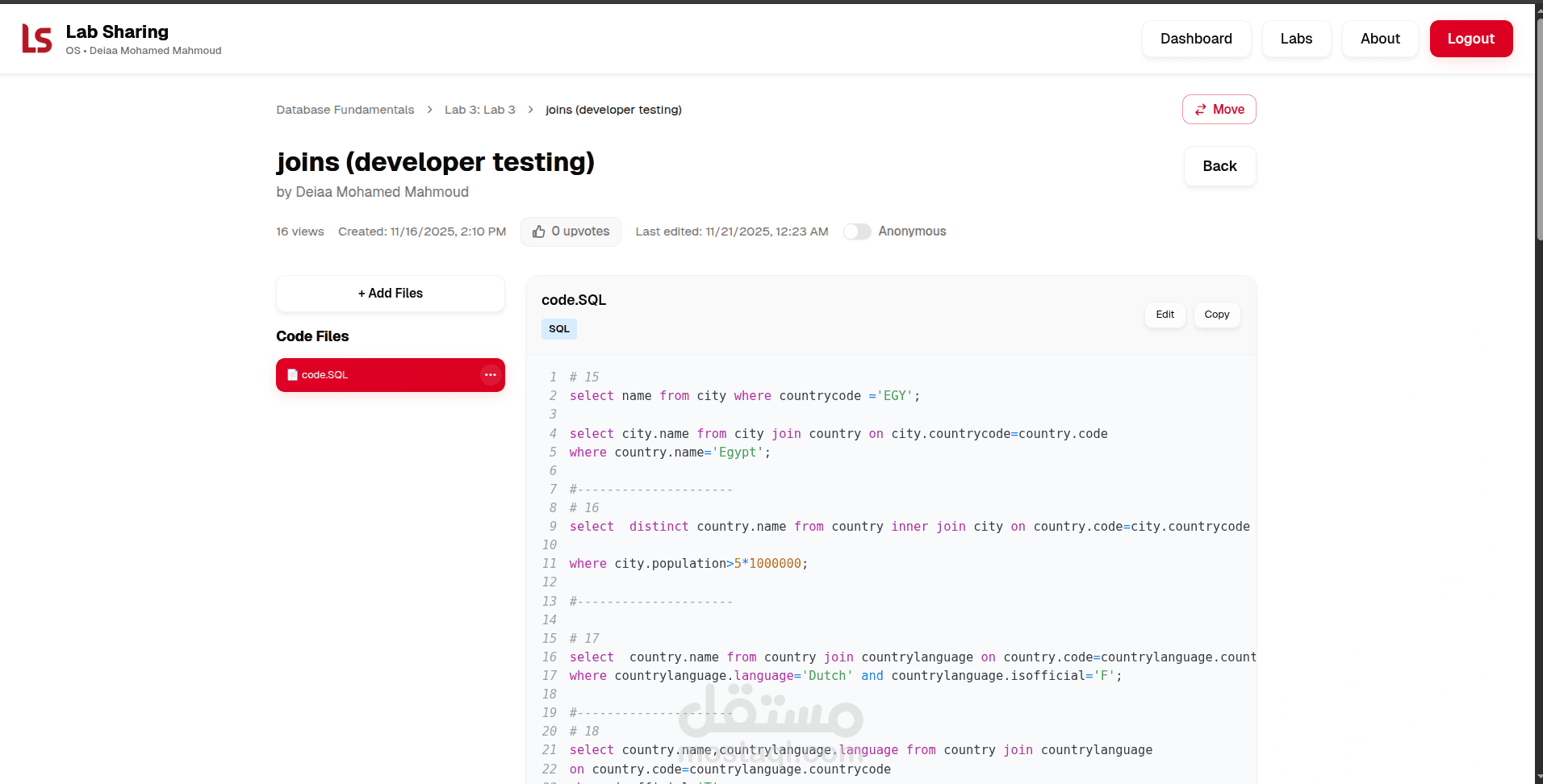Click the Move arrows icon
This screenshot has width=1543, height=784.
tap(1201, 110)
